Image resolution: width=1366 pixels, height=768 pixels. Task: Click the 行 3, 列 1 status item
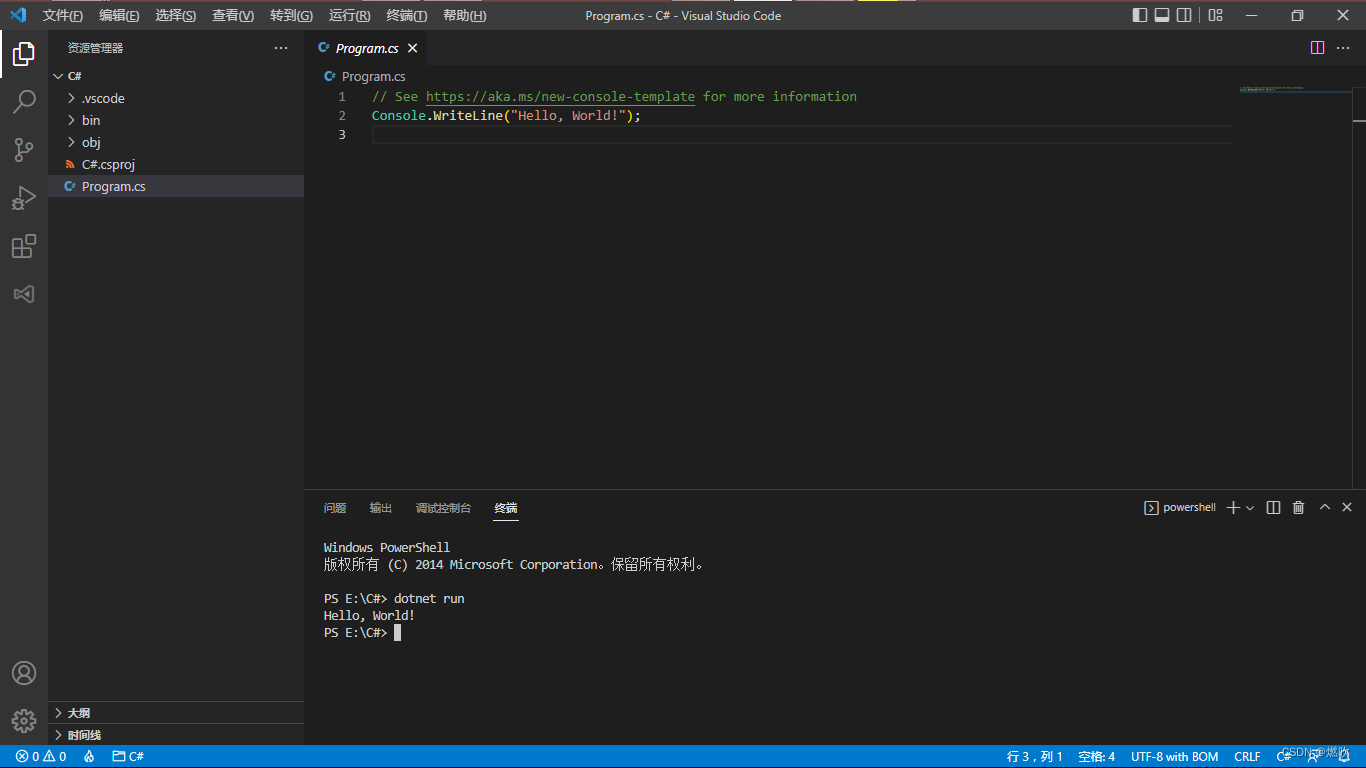(1034, 757)
